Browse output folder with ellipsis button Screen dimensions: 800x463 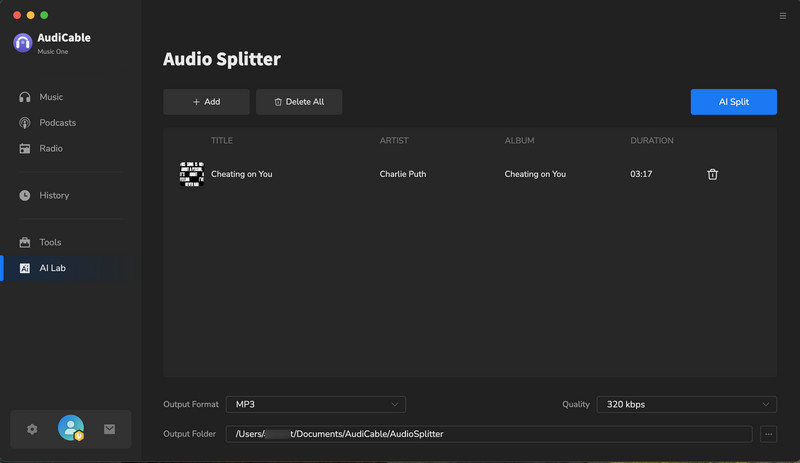[768, 434]
